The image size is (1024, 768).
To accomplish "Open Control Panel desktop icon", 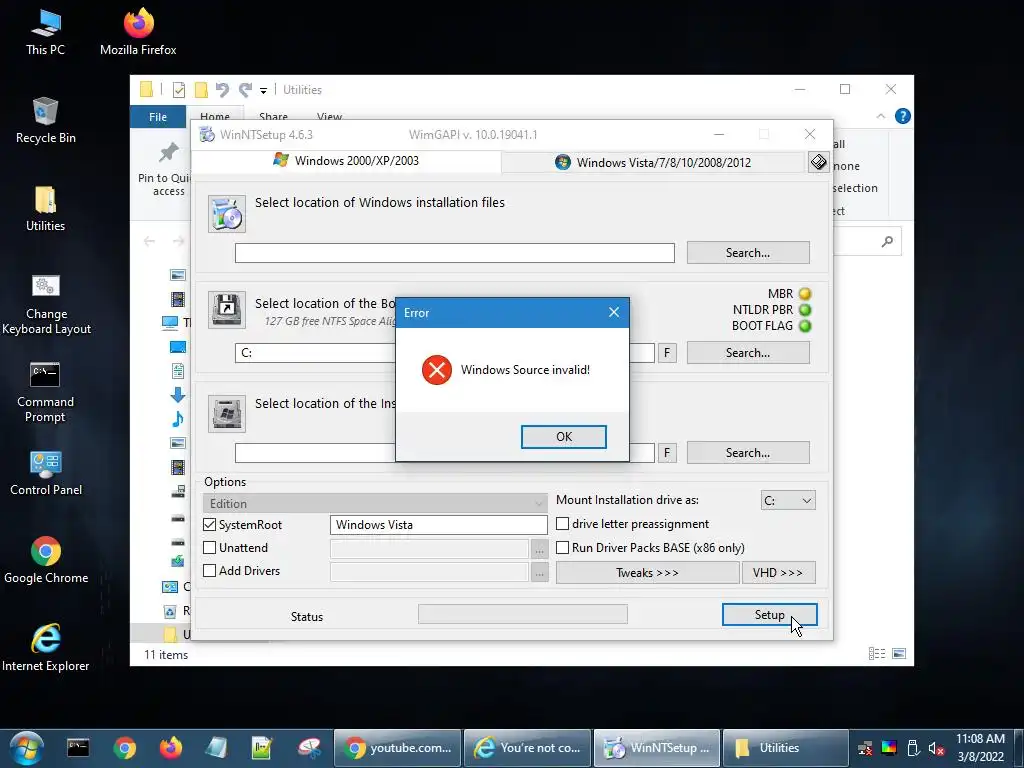I will click(46, 473).
